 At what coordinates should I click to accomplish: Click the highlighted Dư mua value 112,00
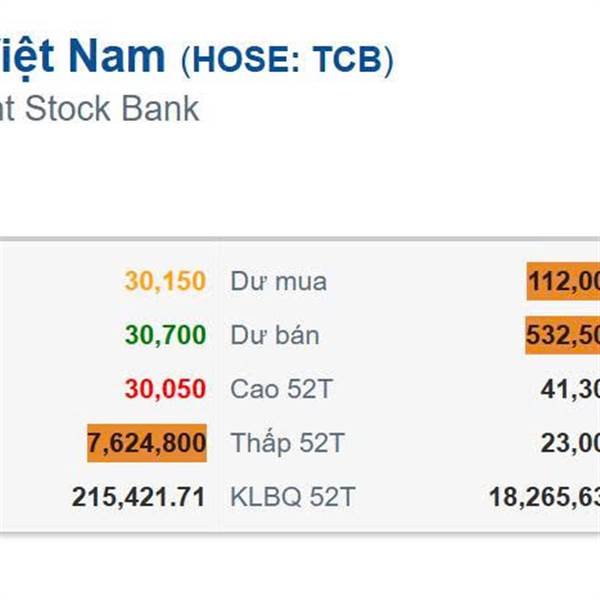tap(563, 281)
